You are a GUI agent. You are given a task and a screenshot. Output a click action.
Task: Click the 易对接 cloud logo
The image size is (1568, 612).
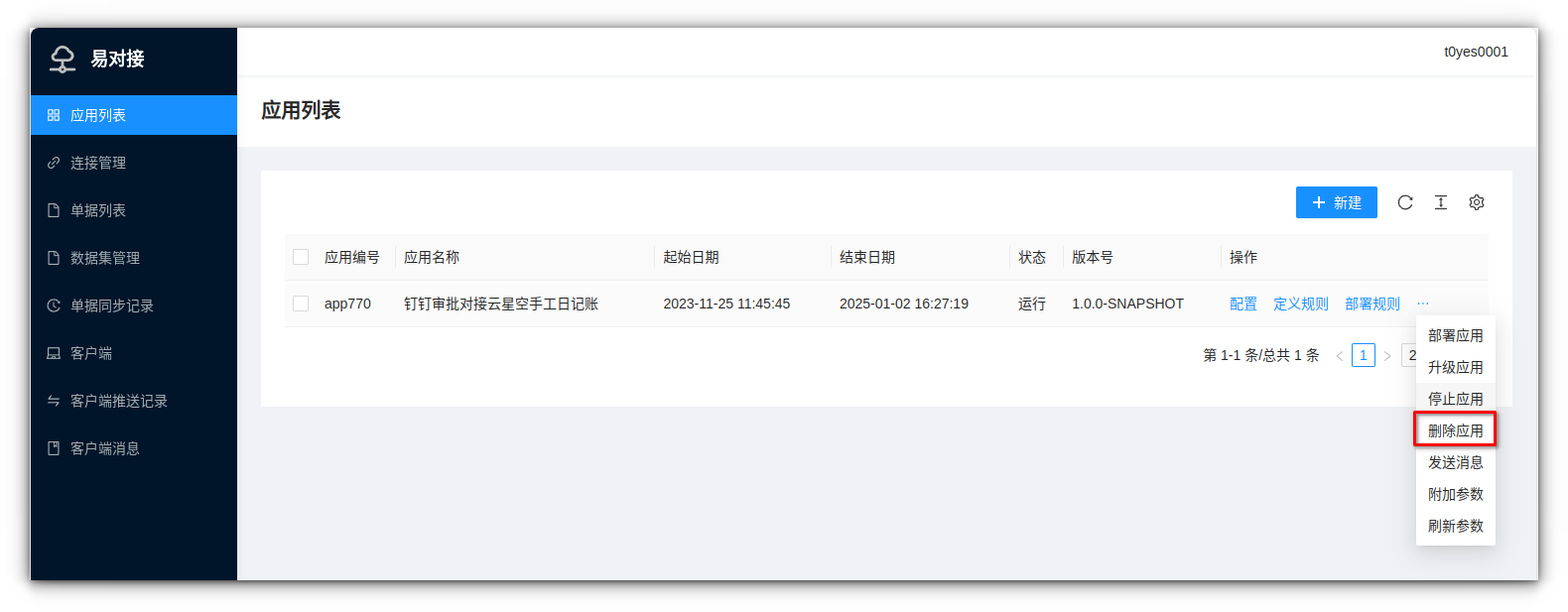pos(63,60)
